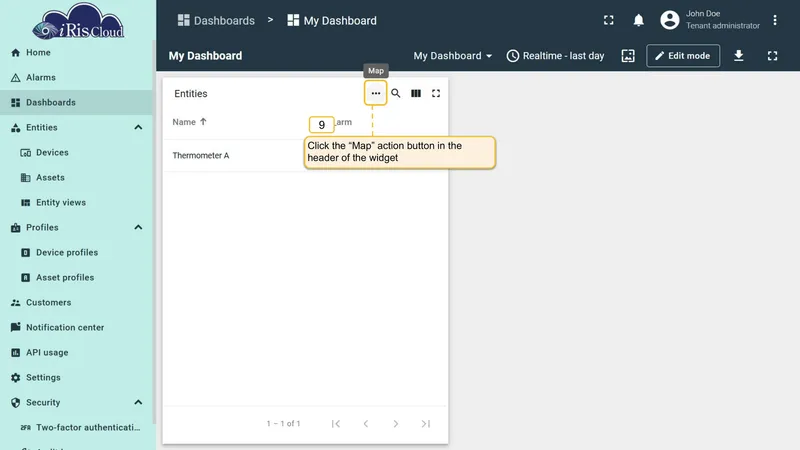Select the Thermometer A row

click(305, 156)
